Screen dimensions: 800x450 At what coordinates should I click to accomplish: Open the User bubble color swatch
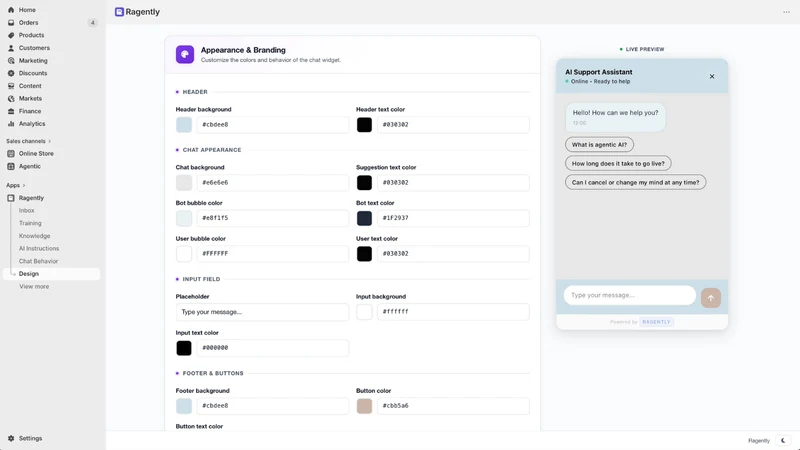point(184,254)
